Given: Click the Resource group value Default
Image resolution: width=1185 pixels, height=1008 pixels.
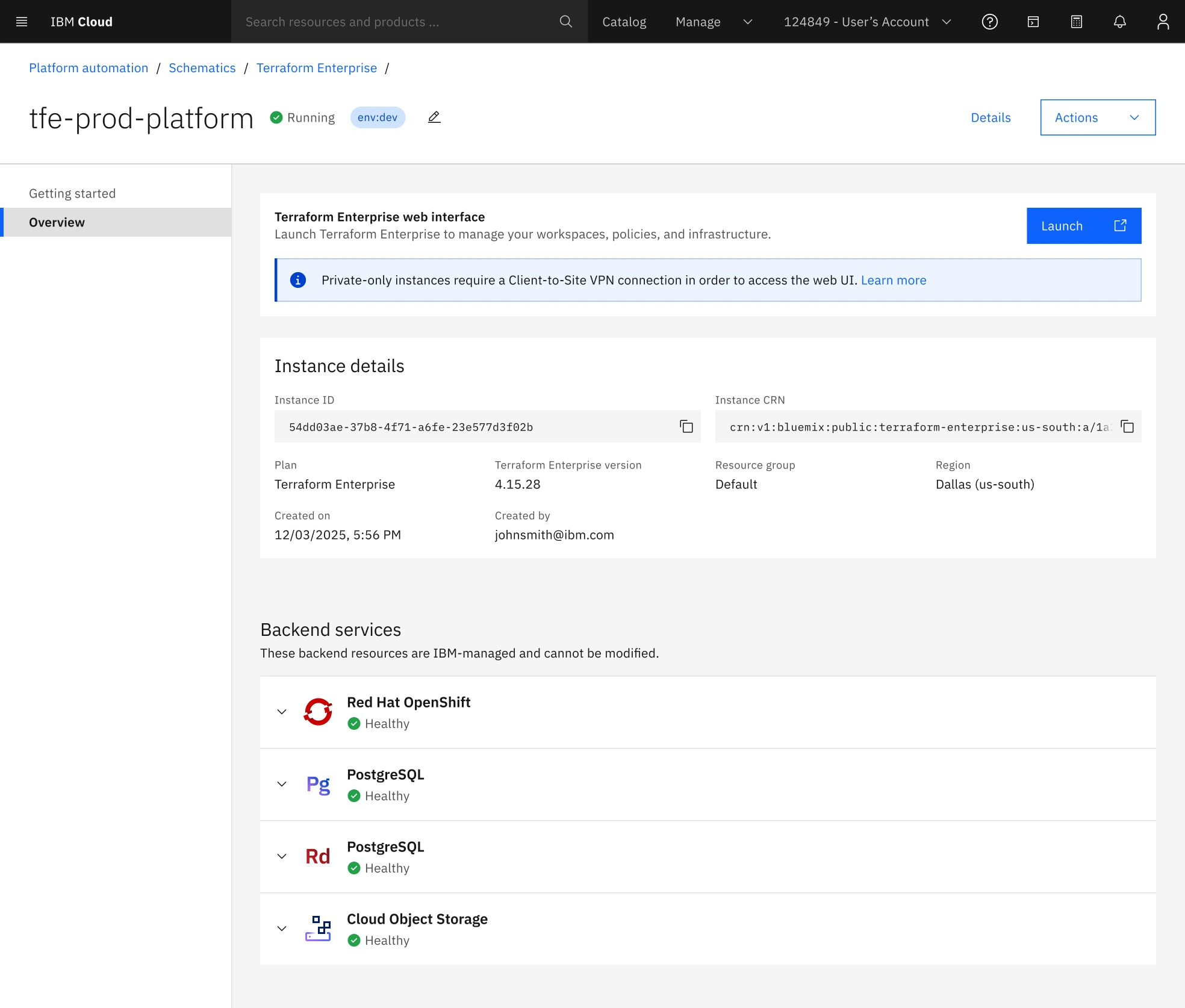Looking at the screenshot, I should tap(736, 484).
